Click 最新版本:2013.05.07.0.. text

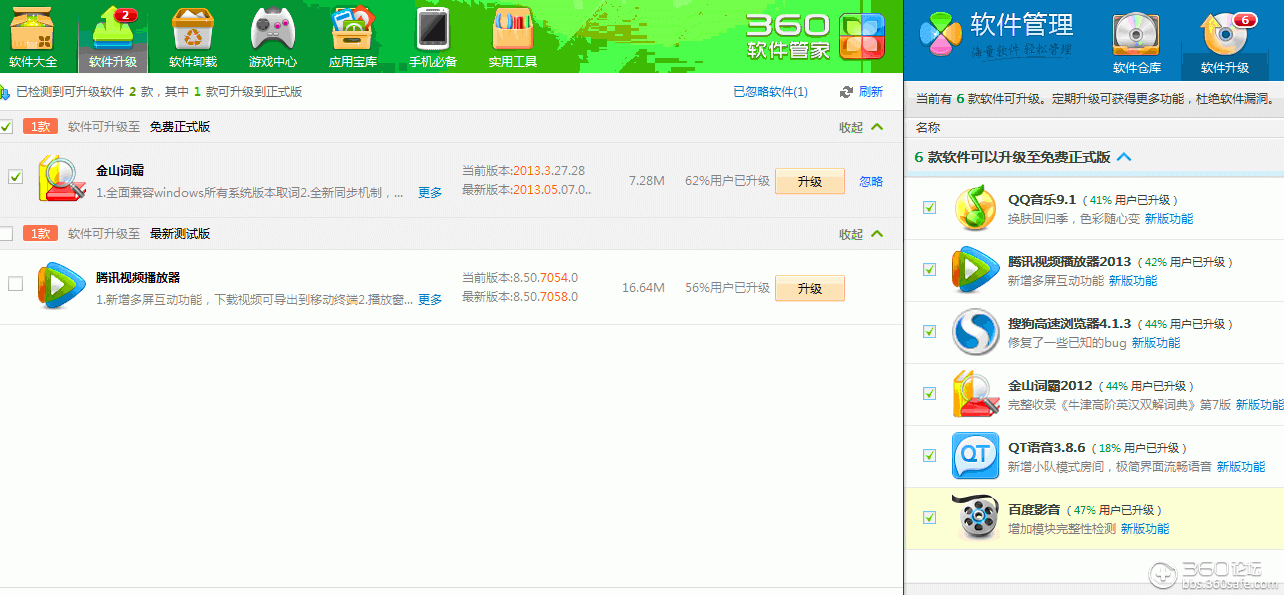pyautogui.click(x=527, y=190)
